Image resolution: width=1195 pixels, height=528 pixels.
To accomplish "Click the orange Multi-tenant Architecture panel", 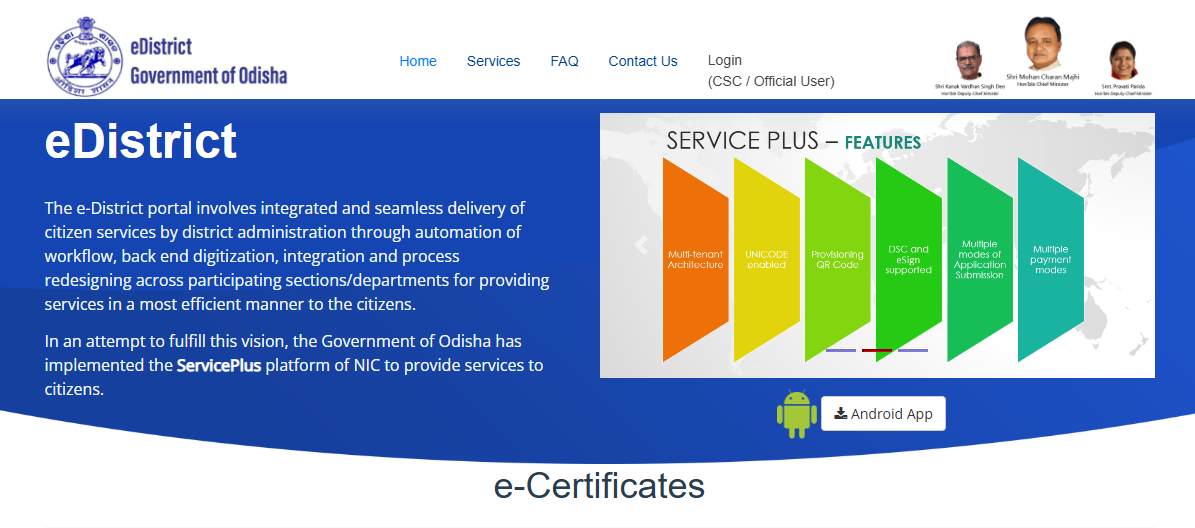I will tap(695, 259).
